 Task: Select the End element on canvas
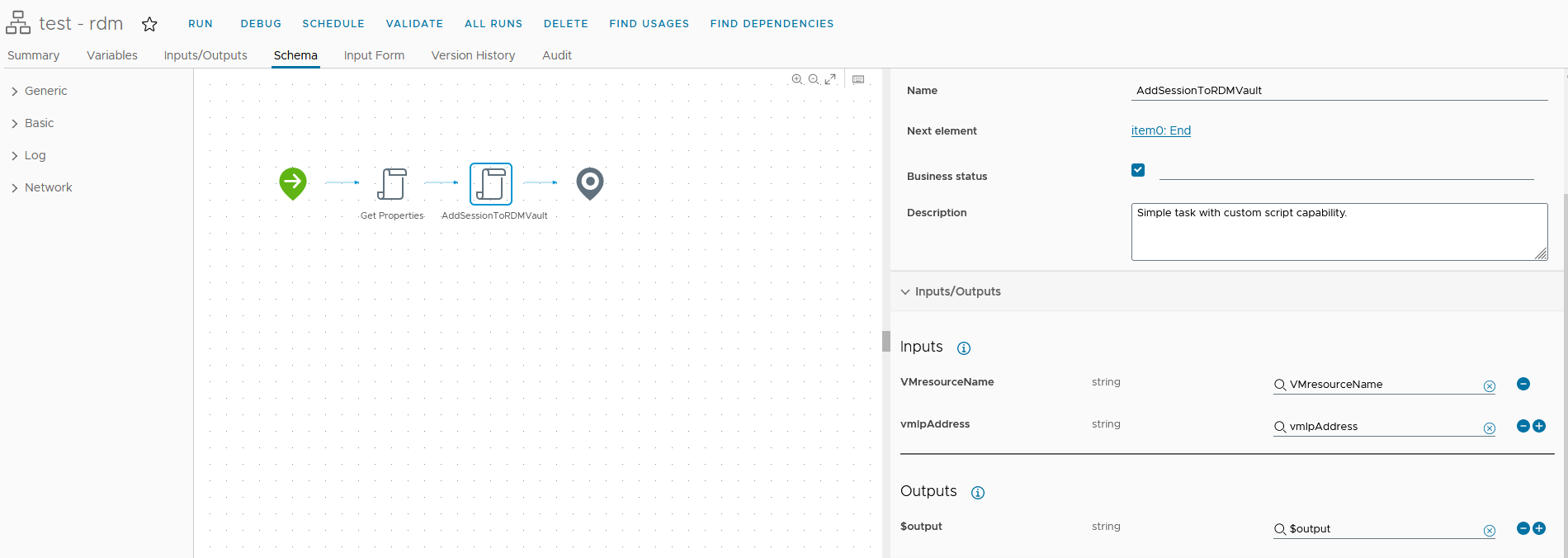click(x=590, y=183)
